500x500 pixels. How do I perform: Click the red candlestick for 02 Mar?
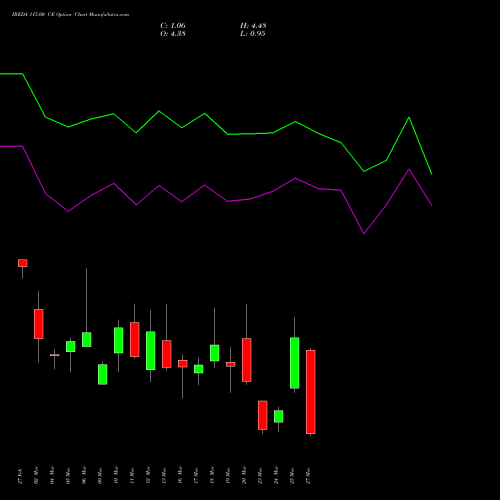pyautogui.click(x=39, y=324)
